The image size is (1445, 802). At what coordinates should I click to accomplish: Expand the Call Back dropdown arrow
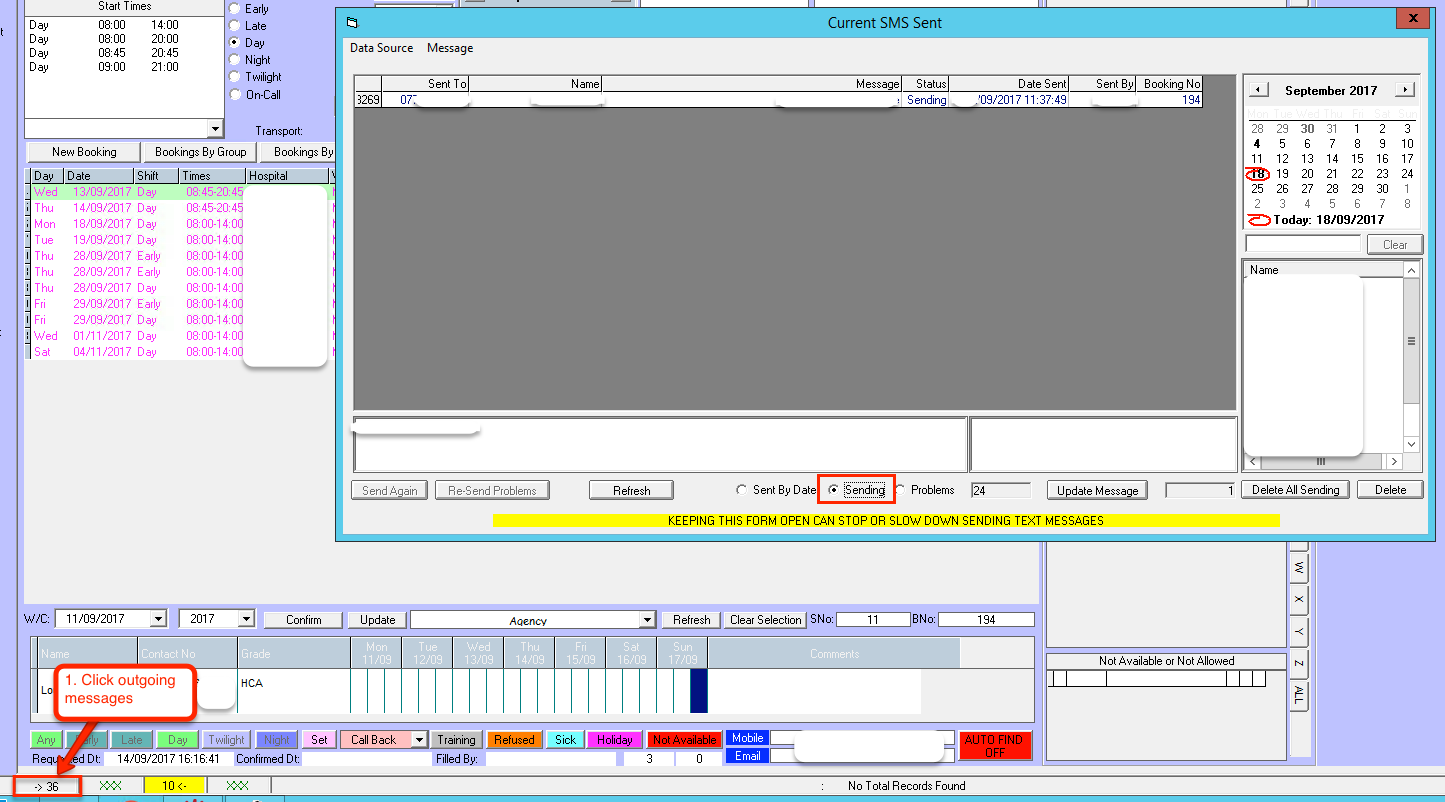419,740
